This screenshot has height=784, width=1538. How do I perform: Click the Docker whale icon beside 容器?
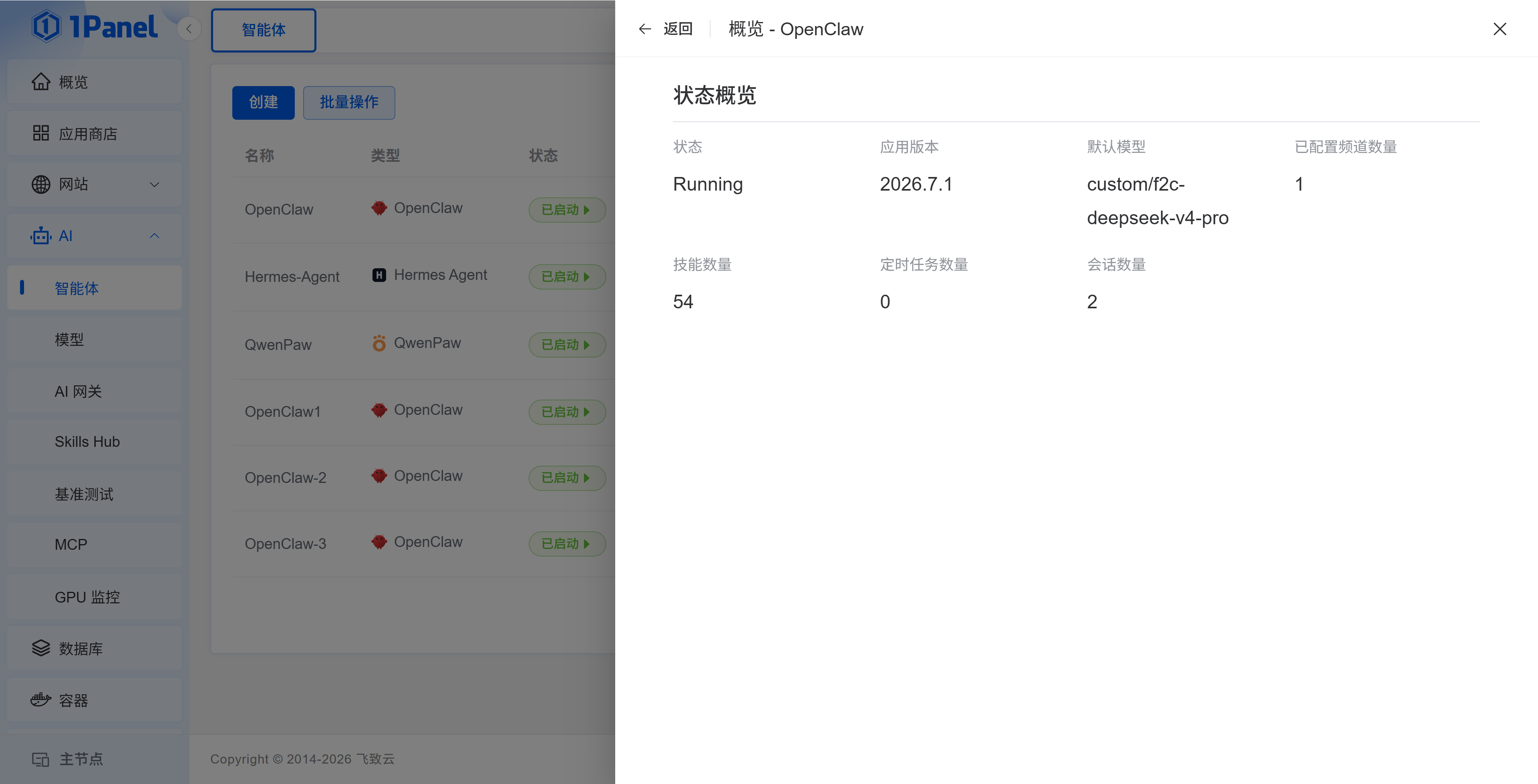(40, 700)
